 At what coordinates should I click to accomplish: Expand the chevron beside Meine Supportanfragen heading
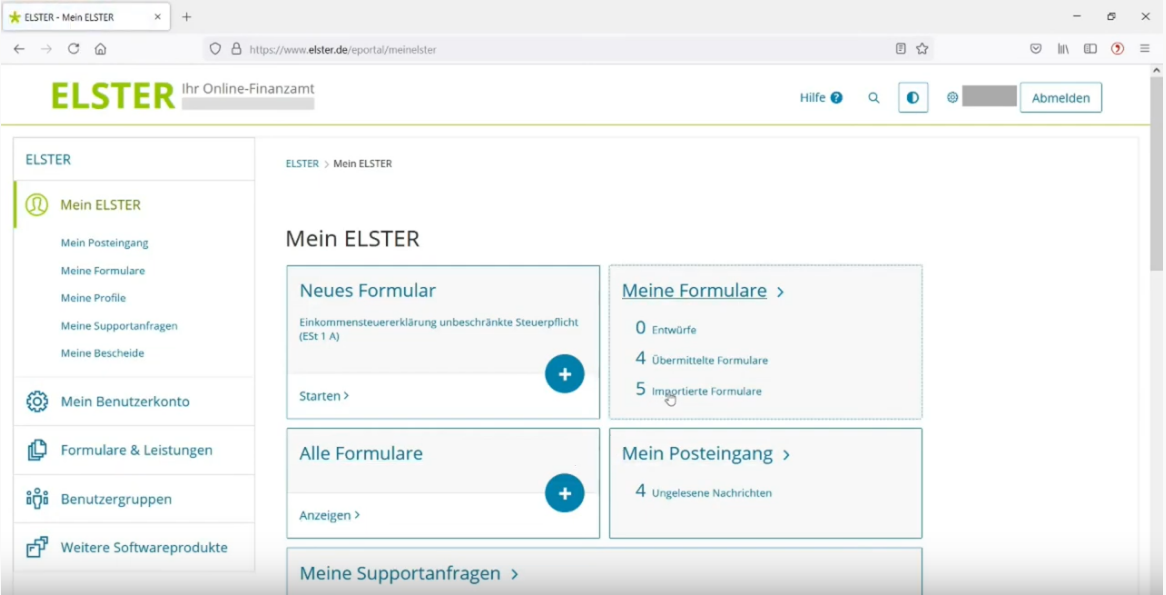515,575
